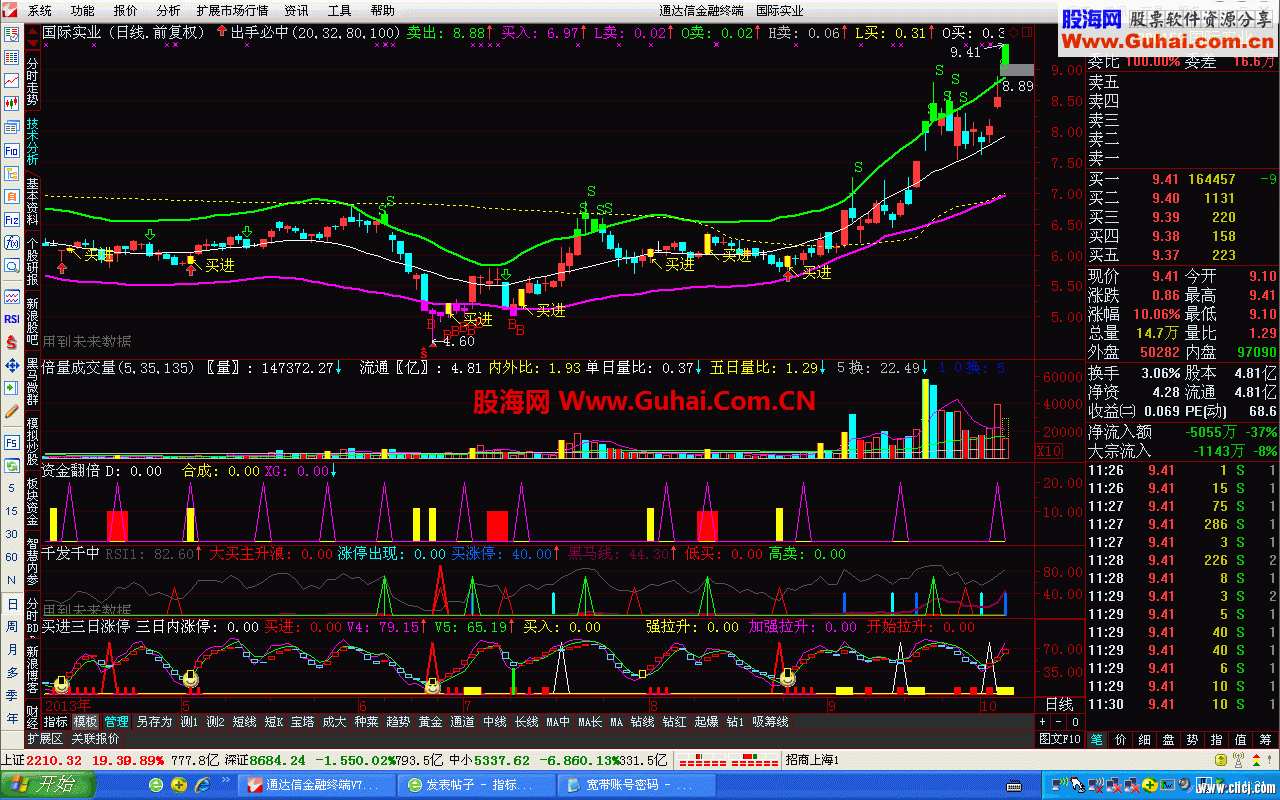Open the 扩展市场行情 menu
Image resolution: width=1280 pixels, height=800 pixels.
coord(232,11)
